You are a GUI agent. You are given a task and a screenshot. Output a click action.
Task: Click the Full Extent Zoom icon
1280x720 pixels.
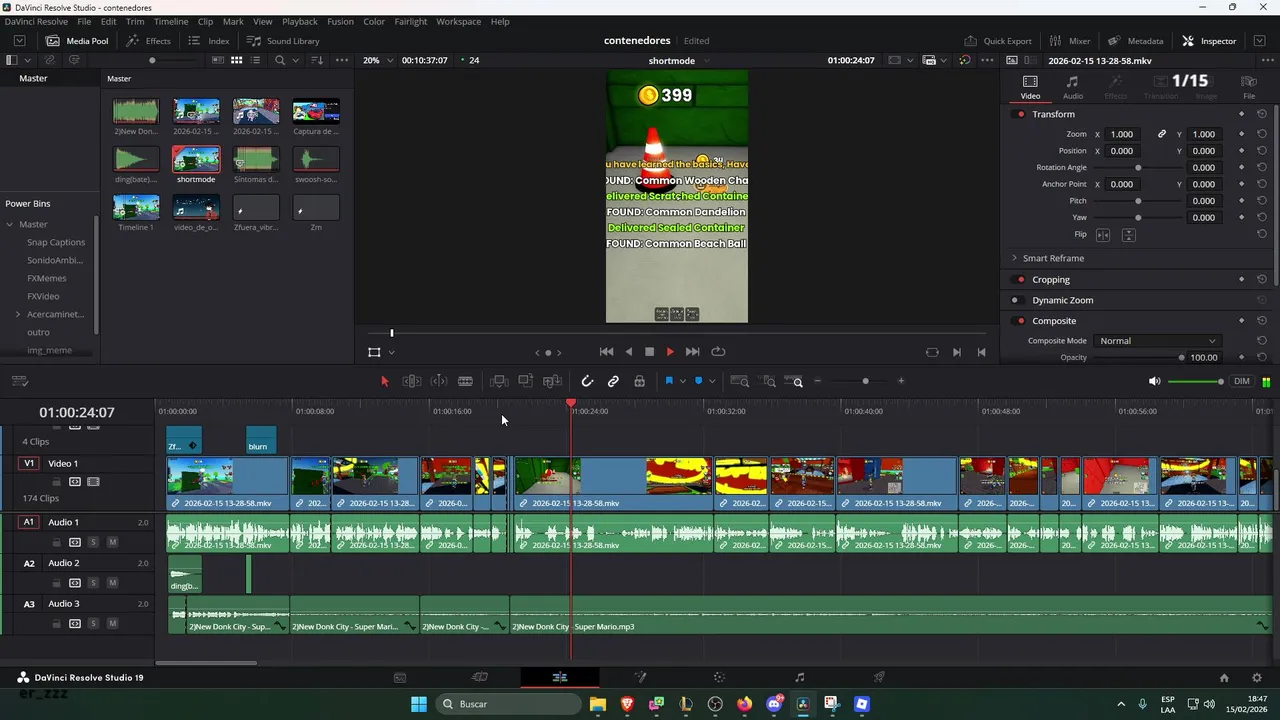click(740, 381)
